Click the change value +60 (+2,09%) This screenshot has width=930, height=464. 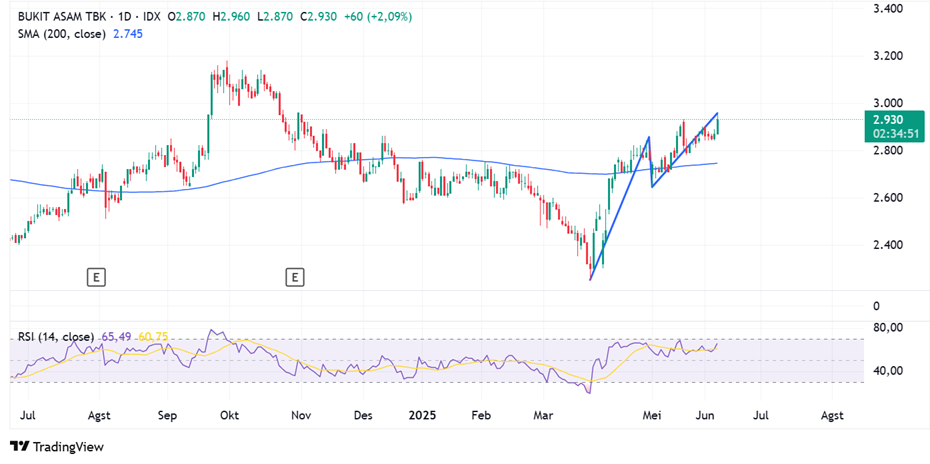coord(377,17)
